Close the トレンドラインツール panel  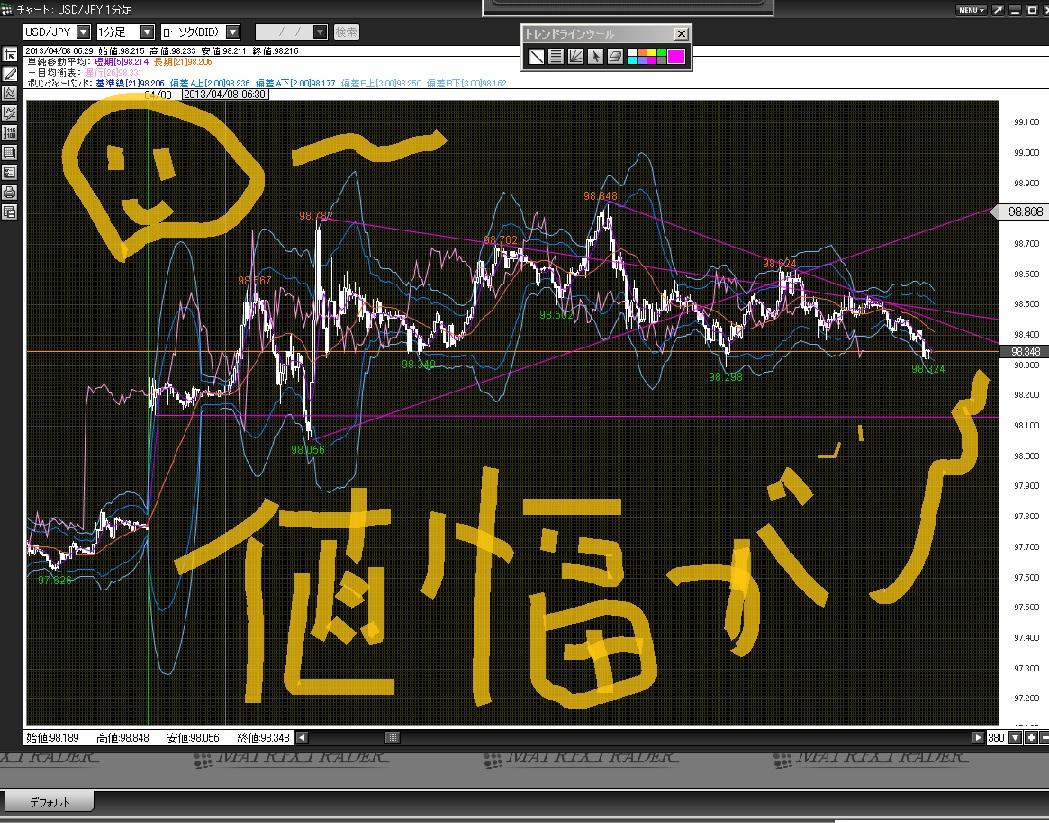(681, 33)
